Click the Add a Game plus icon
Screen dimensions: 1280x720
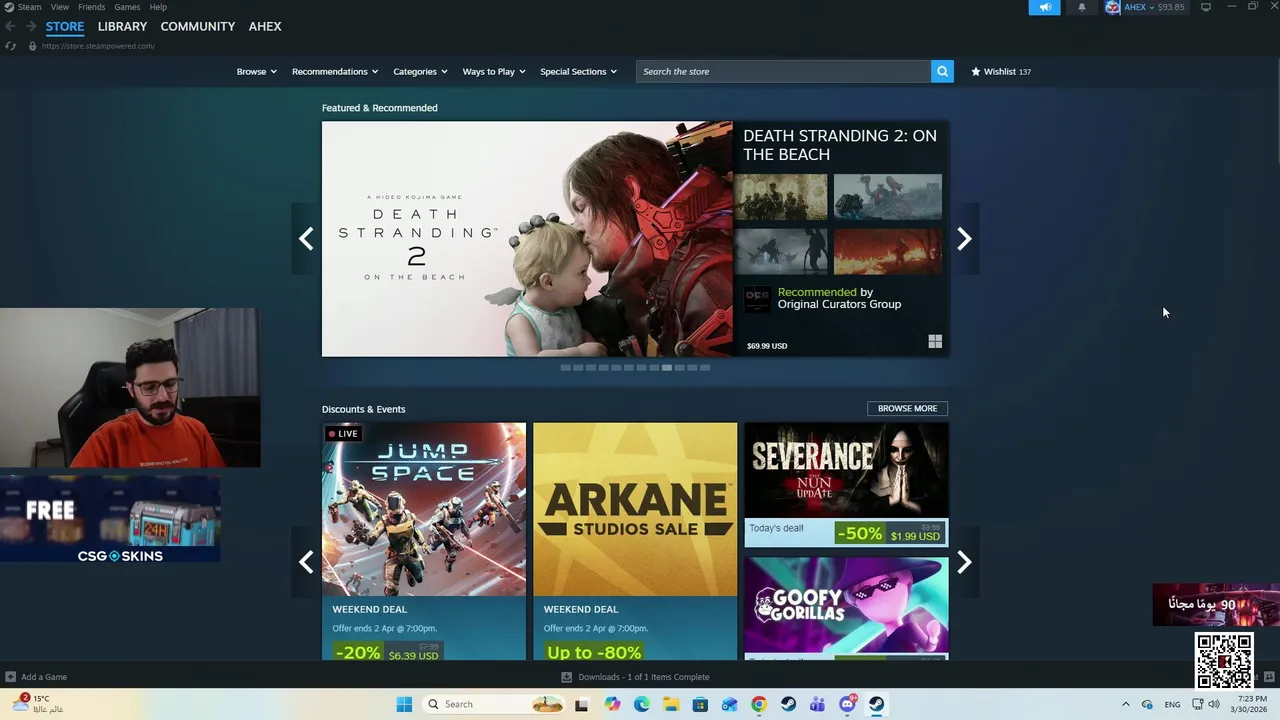(x=10, y=677)
